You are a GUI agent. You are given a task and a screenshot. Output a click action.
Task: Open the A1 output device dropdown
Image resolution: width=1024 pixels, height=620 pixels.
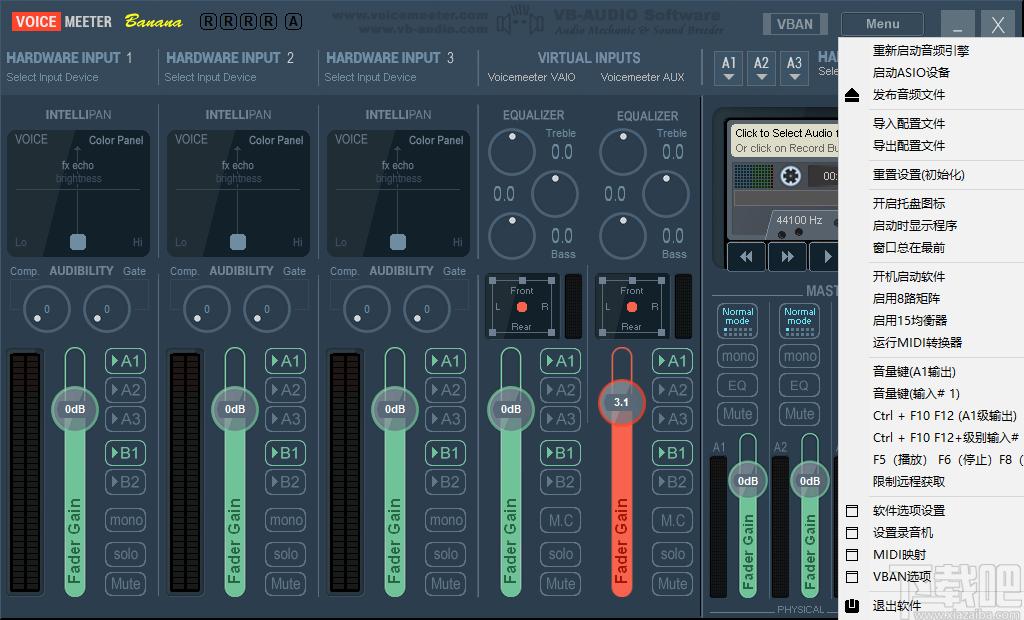(x=729, y=68)
